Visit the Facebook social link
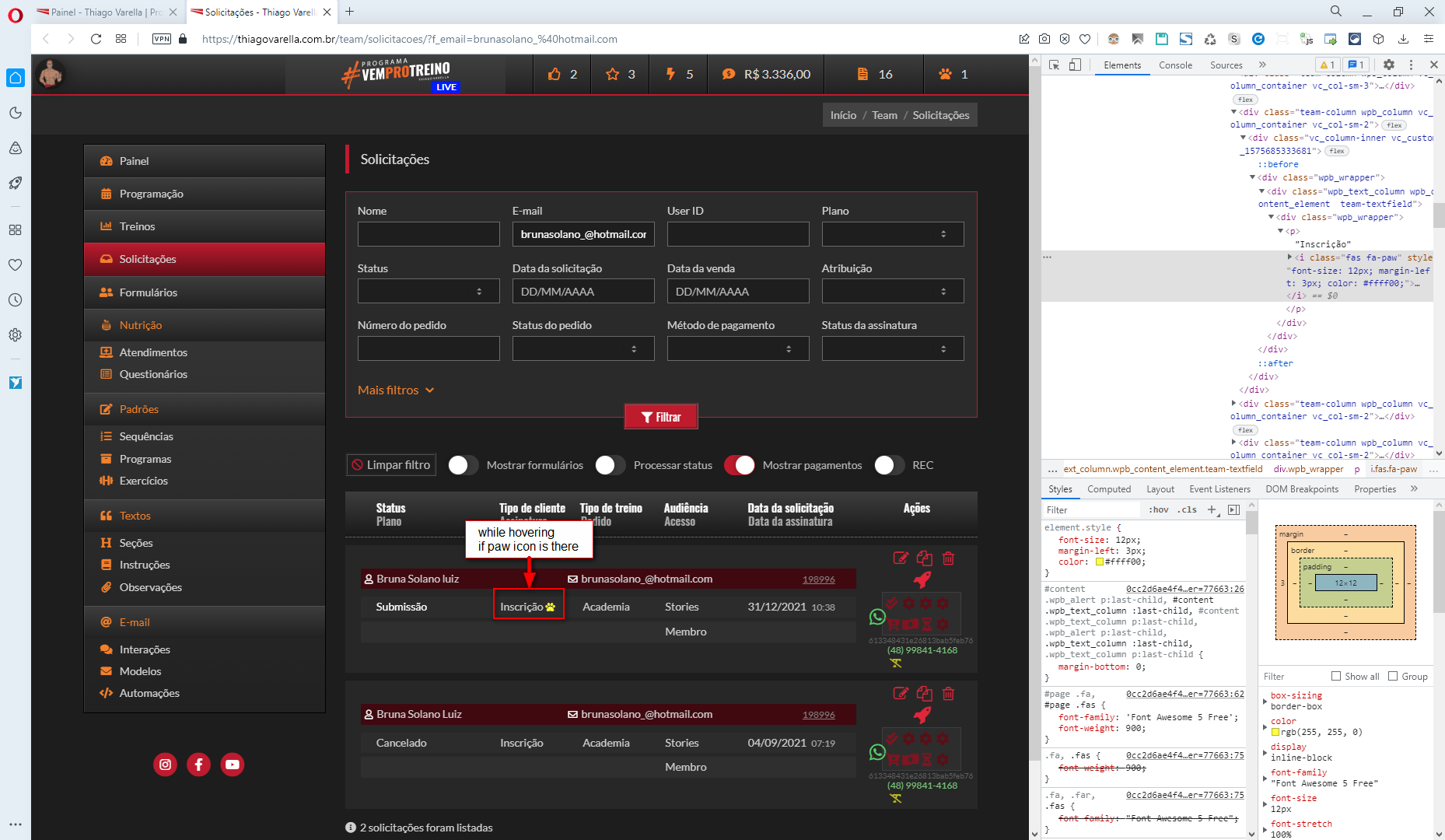Viewport: 1445px width, 840px height. [x=198, y=765]
